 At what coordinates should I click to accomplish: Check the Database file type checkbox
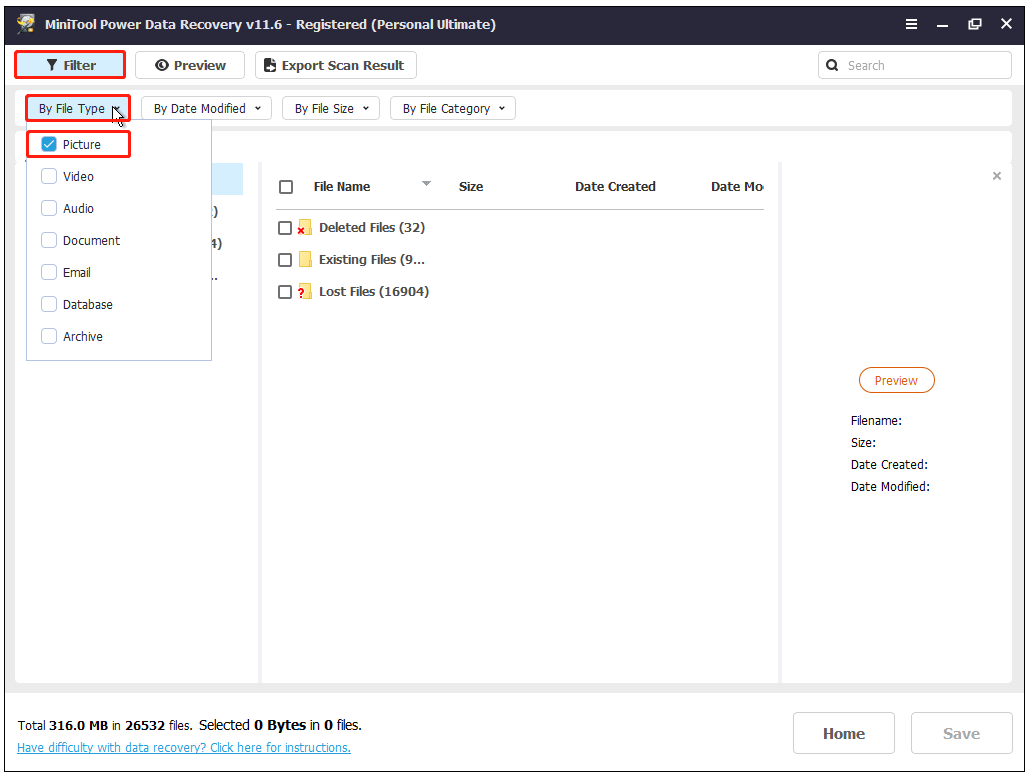coord(49,304)
